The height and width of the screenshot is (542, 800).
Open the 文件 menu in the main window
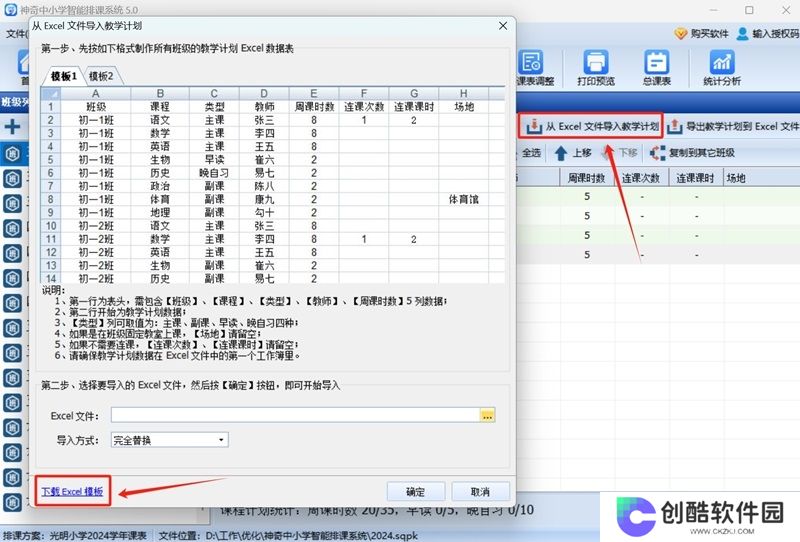(16, 34)
